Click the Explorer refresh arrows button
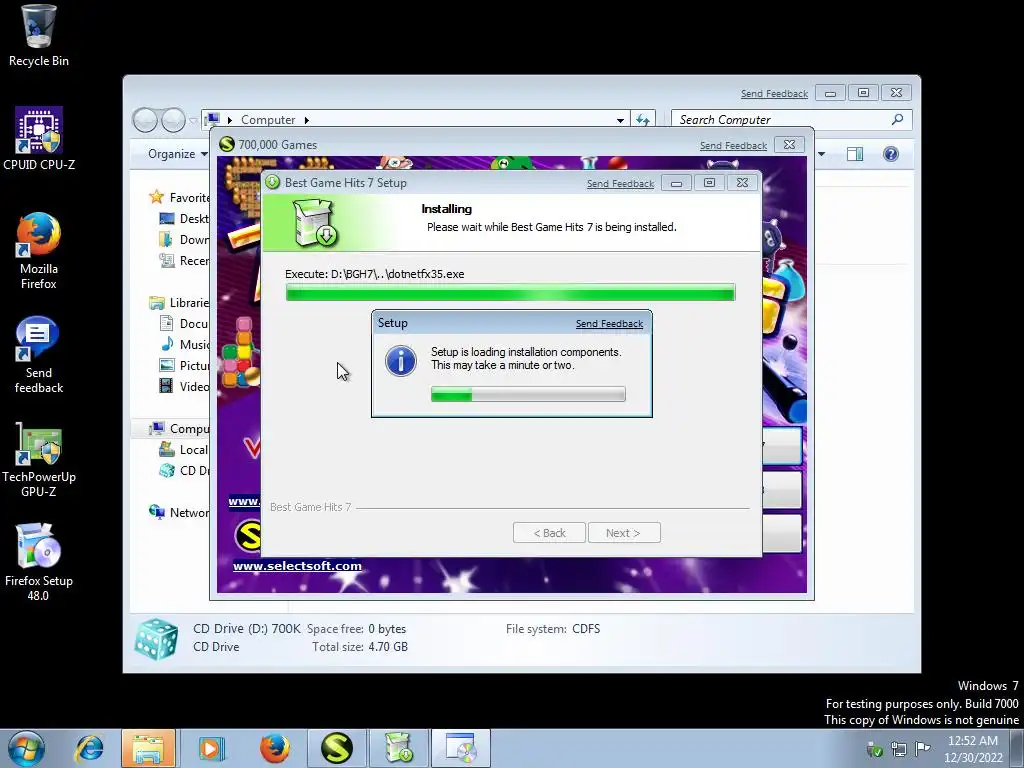 pos(643,120)
